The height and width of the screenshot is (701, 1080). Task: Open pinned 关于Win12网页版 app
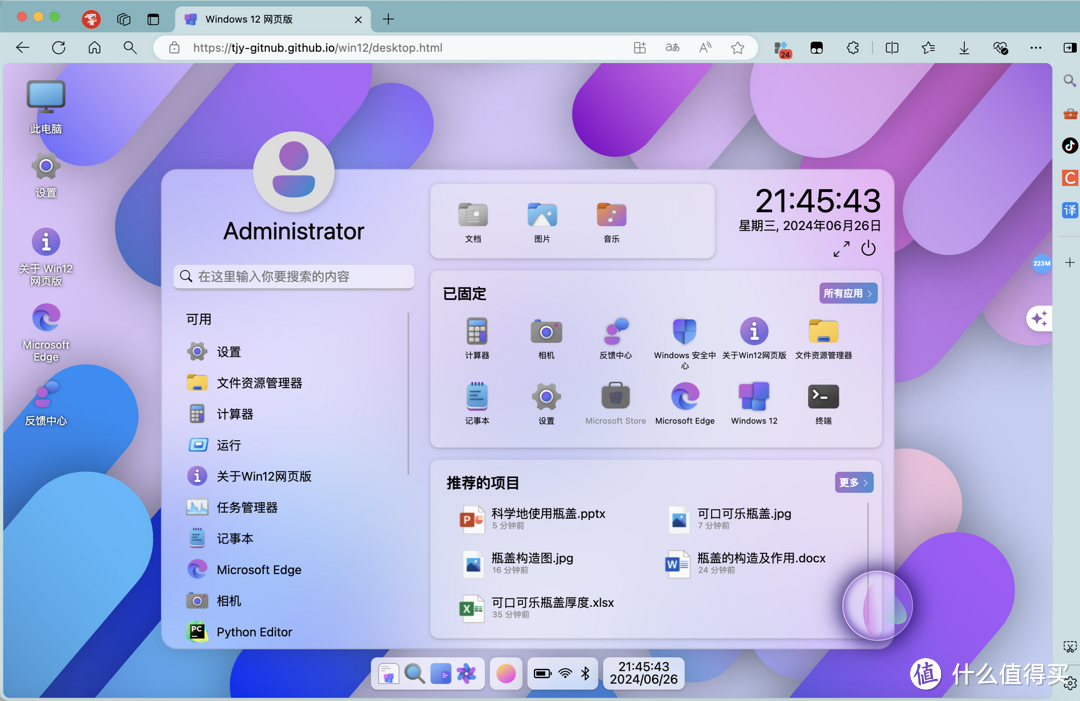pyautogui.click(x=754, y=338)
